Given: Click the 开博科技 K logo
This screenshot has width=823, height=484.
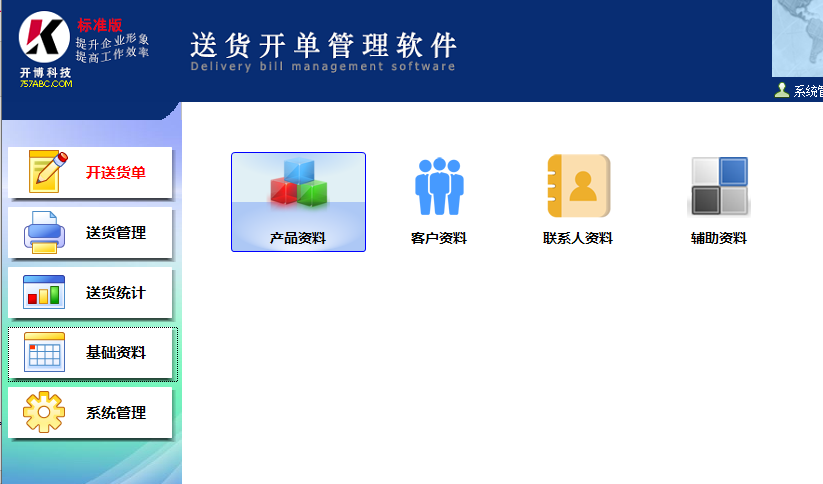Looking at the screenshot, I should (x=44, y=40).
